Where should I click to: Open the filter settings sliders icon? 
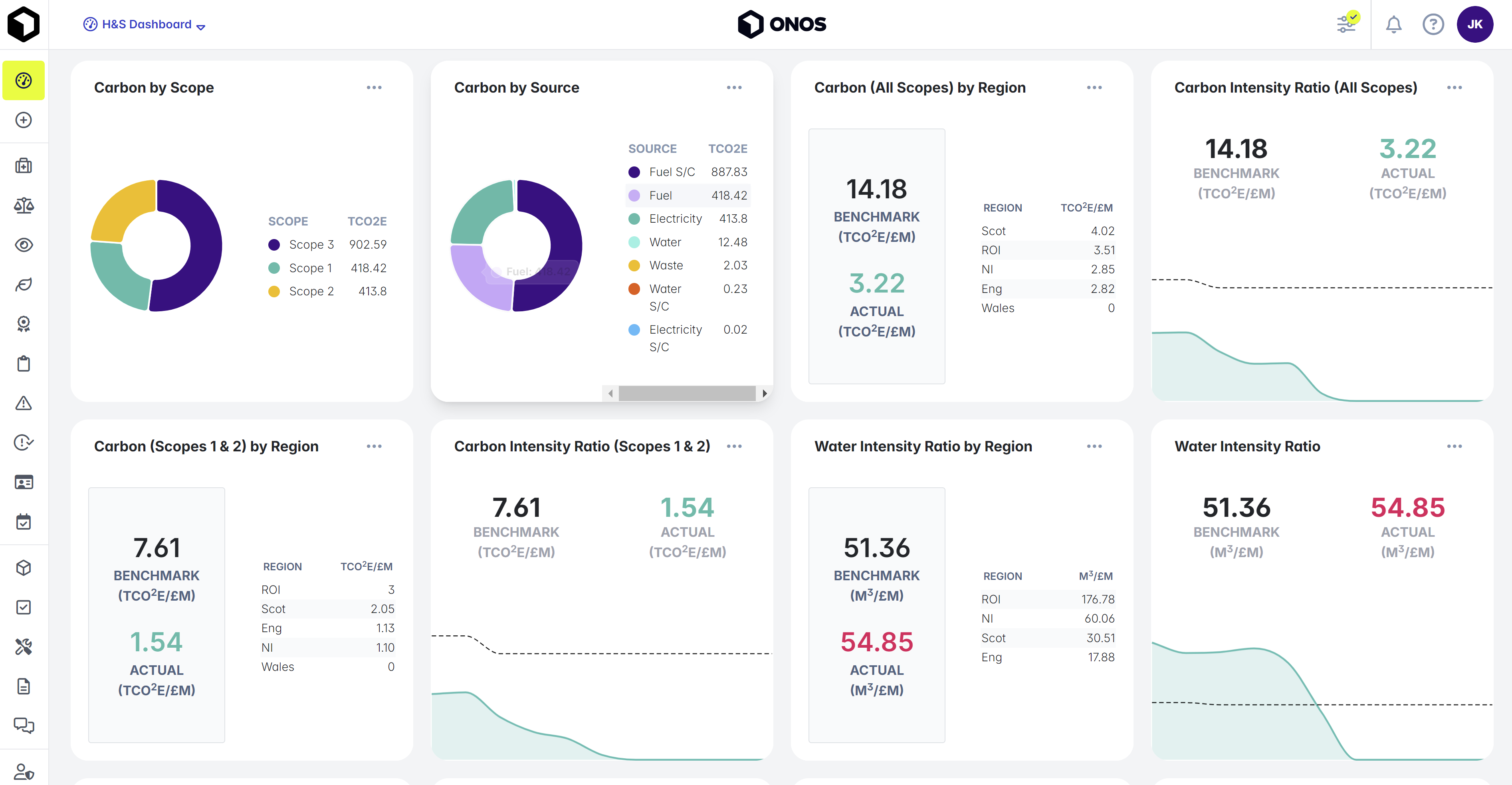1346,24
